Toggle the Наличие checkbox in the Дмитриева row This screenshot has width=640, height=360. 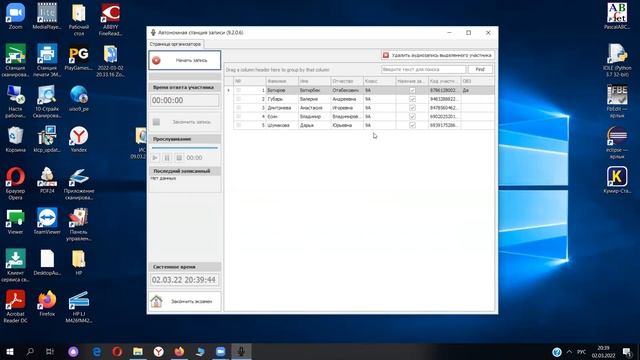click(x=412, y=108)
